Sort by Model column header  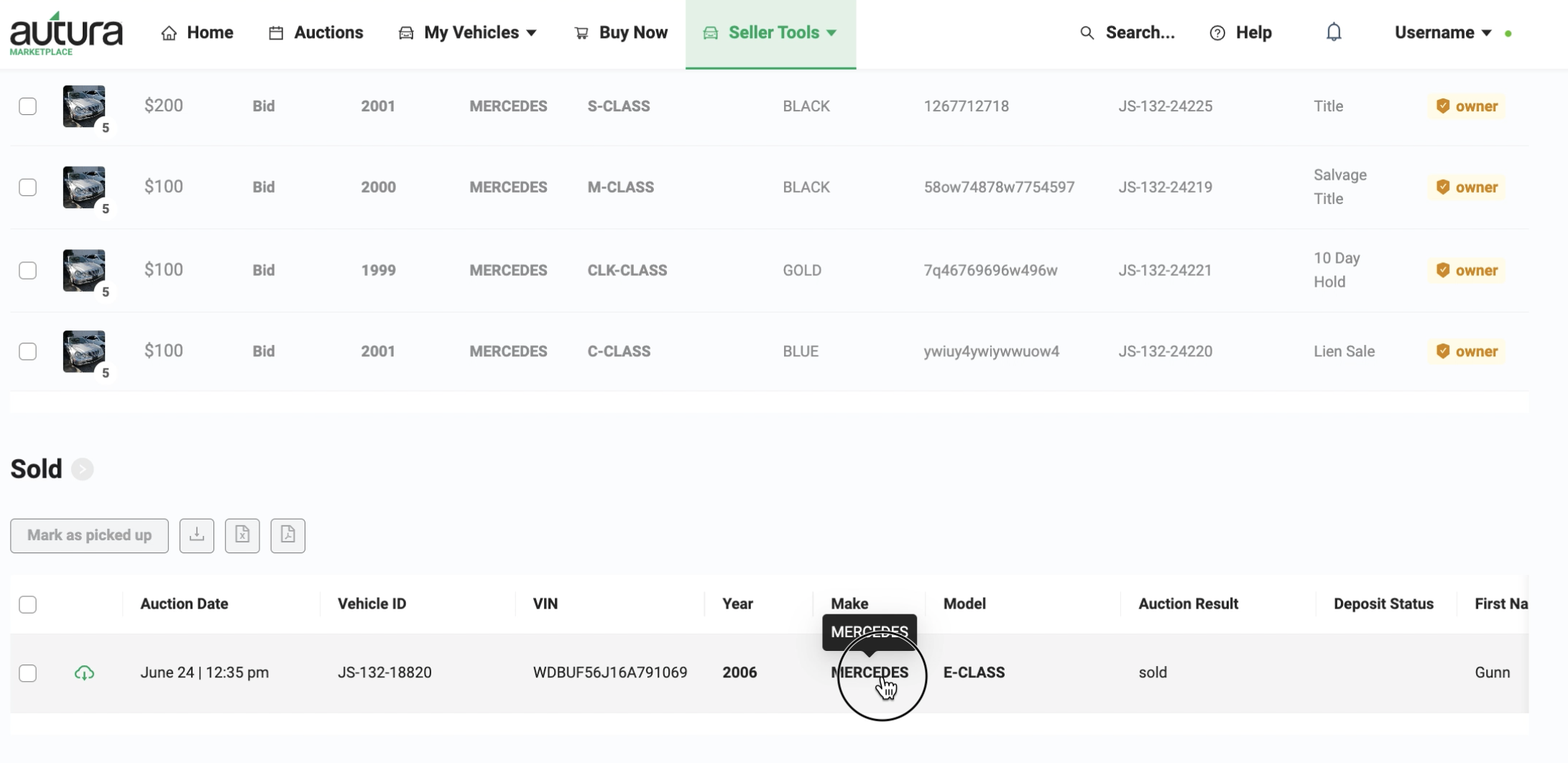tap(964, 604)
